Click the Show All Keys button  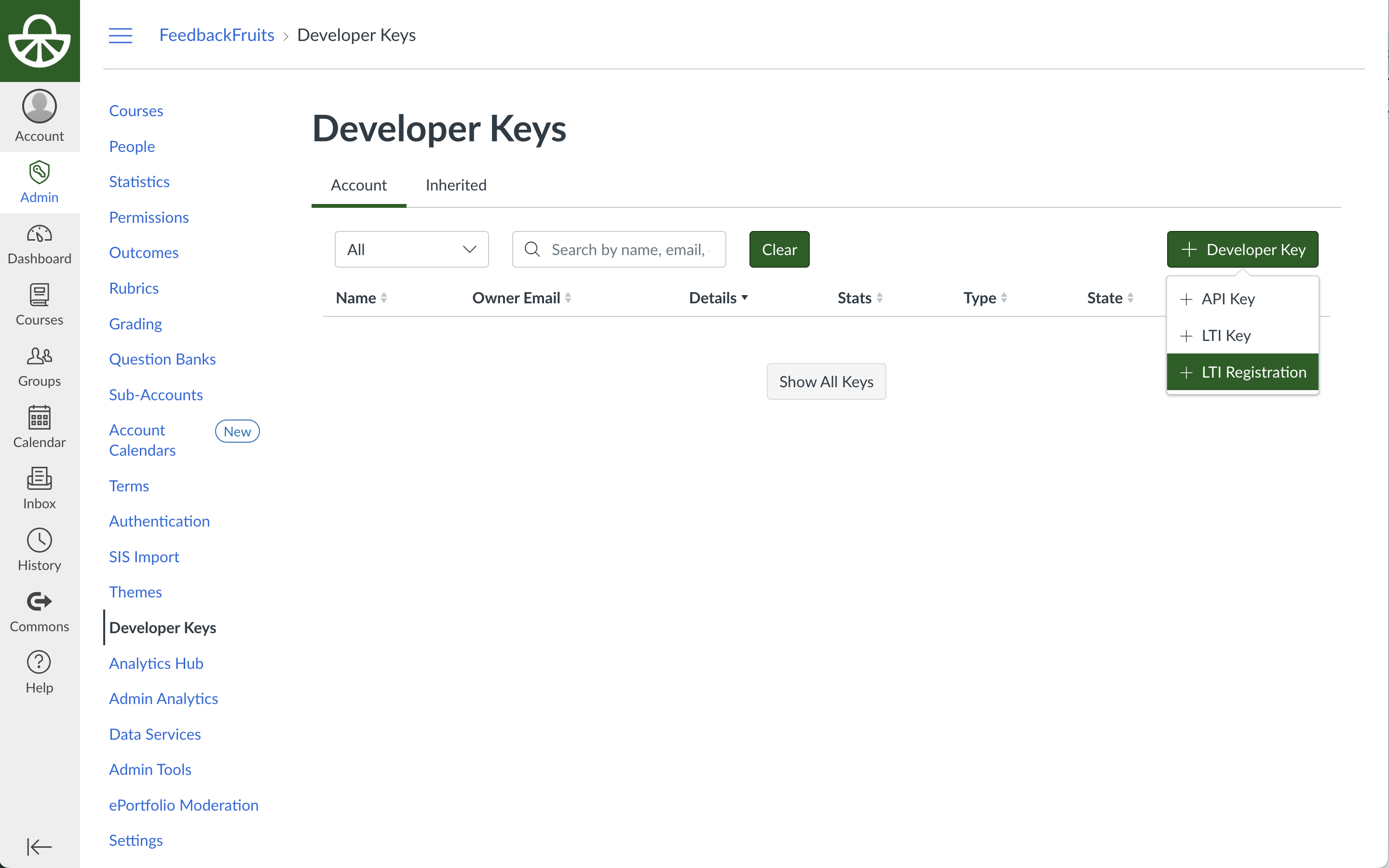(826, 381)
